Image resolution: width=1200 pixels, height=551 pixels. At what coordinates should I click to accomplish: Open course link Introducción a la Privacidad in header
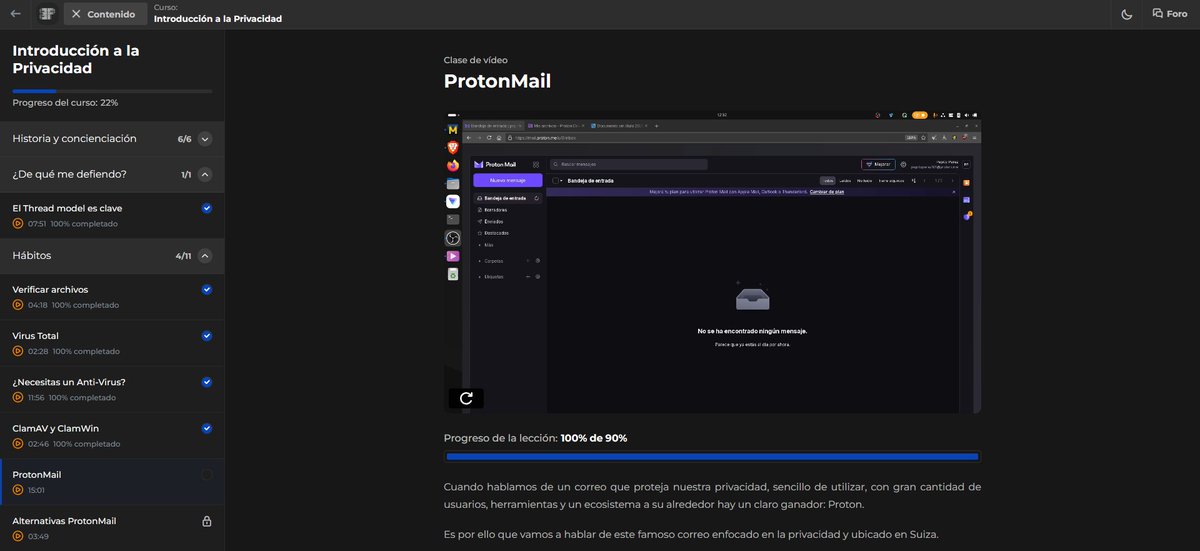click(218, 19)
